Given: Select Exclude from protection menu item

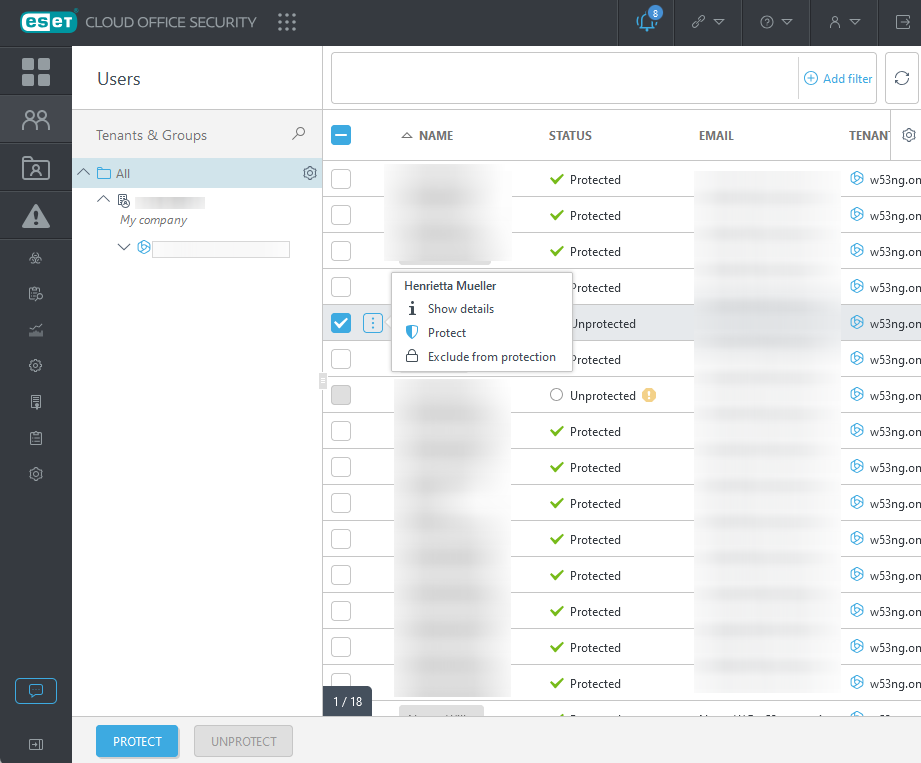Looking at the screenshot, I should click(491, 357).
